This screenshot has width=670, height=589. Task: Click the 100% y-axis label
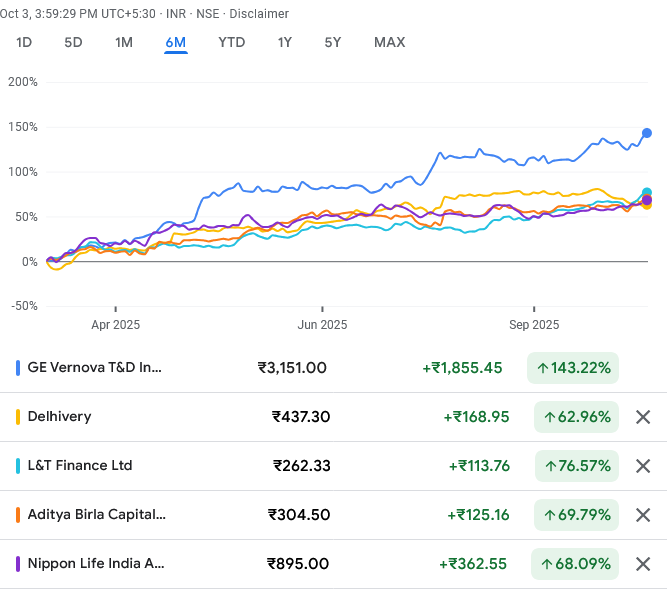(x=23, y=172)
